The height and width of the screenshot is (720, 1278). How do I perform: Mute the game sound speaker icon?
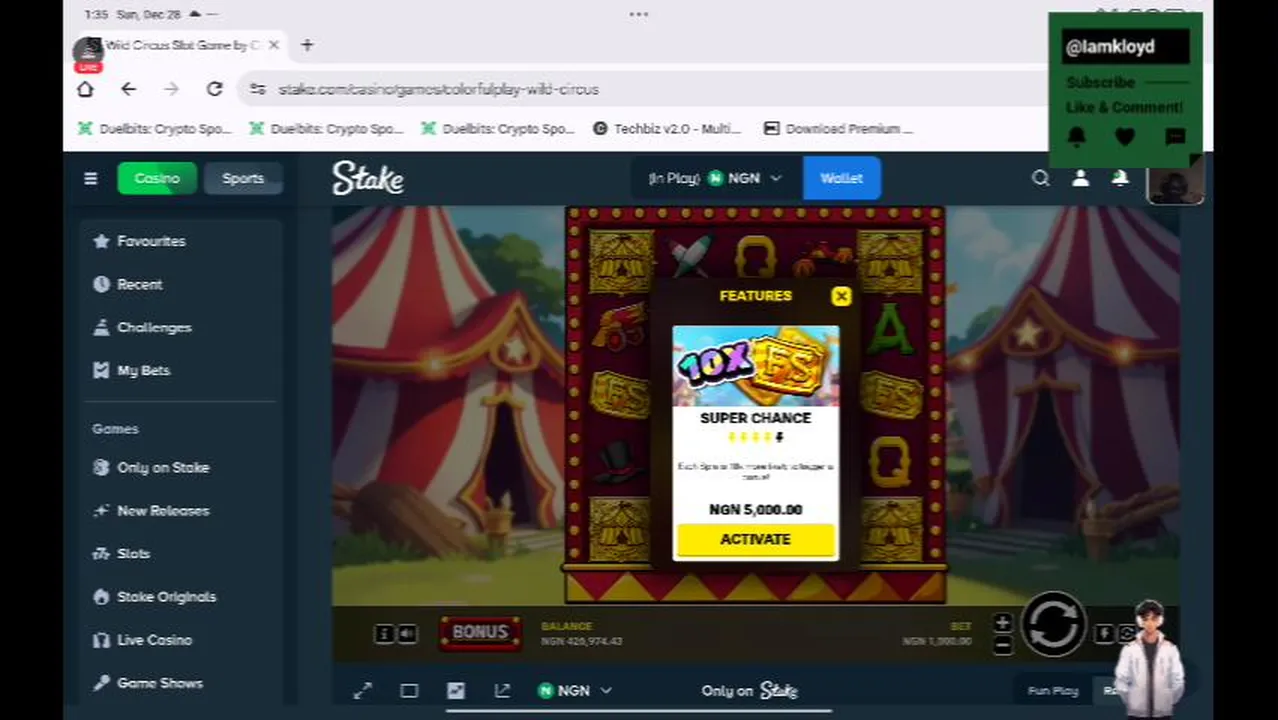tap(407, 633)
